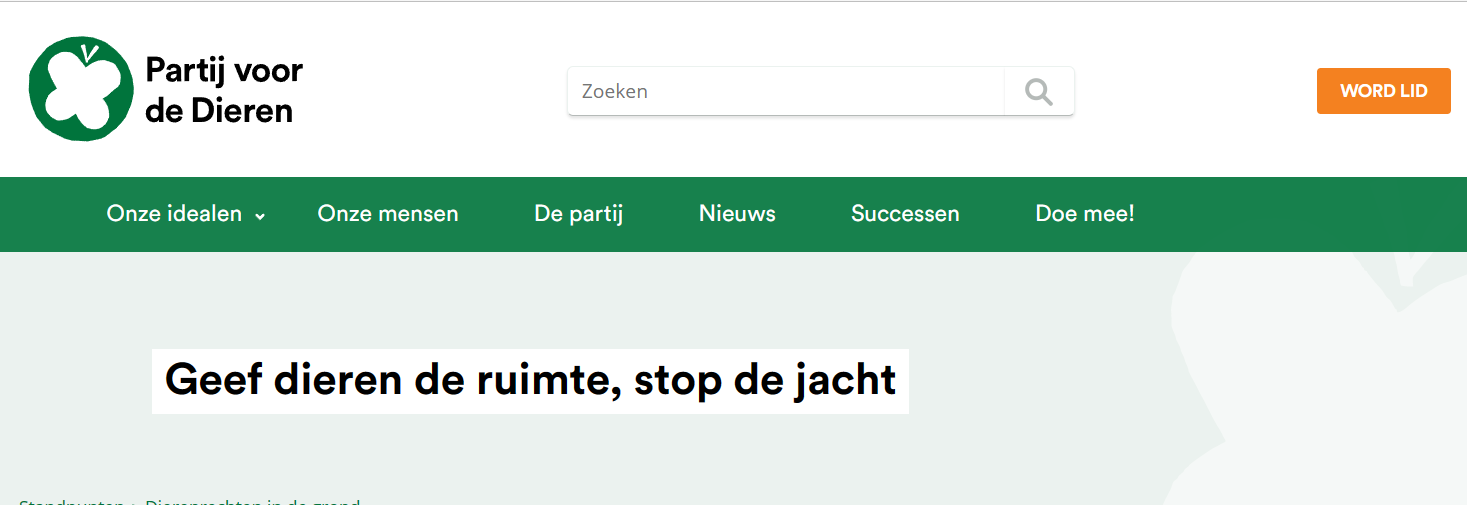Expand the chevron beside Onze idealen
Screen dimensions: 1467x505
pyautogui.click(x=260, y=215)
